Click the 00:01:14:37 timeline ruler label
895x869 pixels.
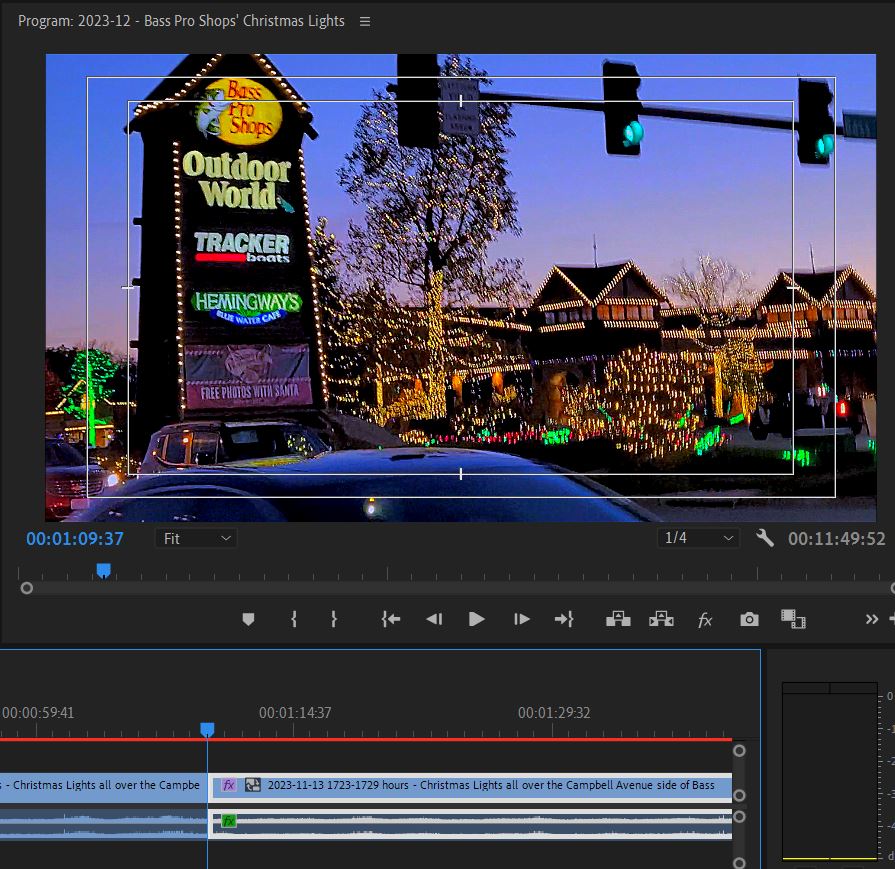pyautogui.click(x=295, y=713)
